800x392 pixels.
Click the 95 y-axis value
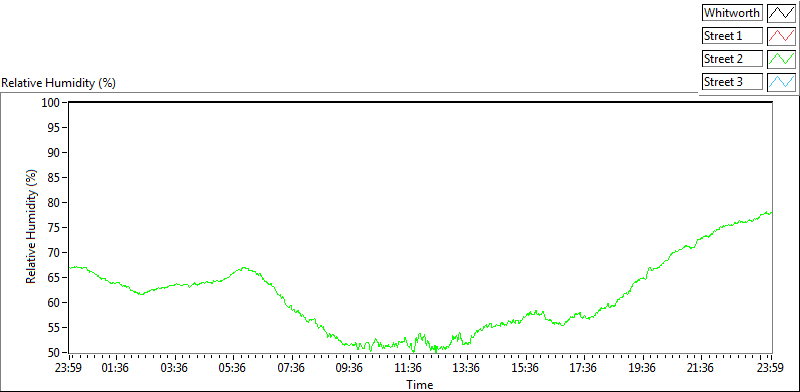coord(54,128)
